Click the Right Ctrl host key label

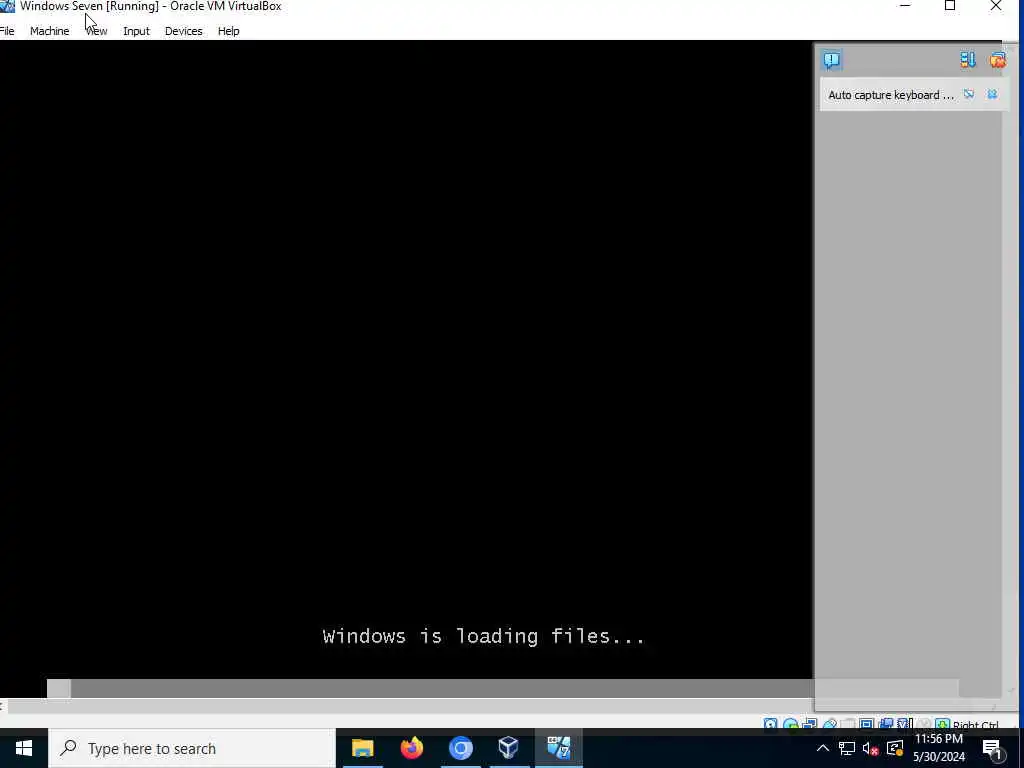(976, 724)
